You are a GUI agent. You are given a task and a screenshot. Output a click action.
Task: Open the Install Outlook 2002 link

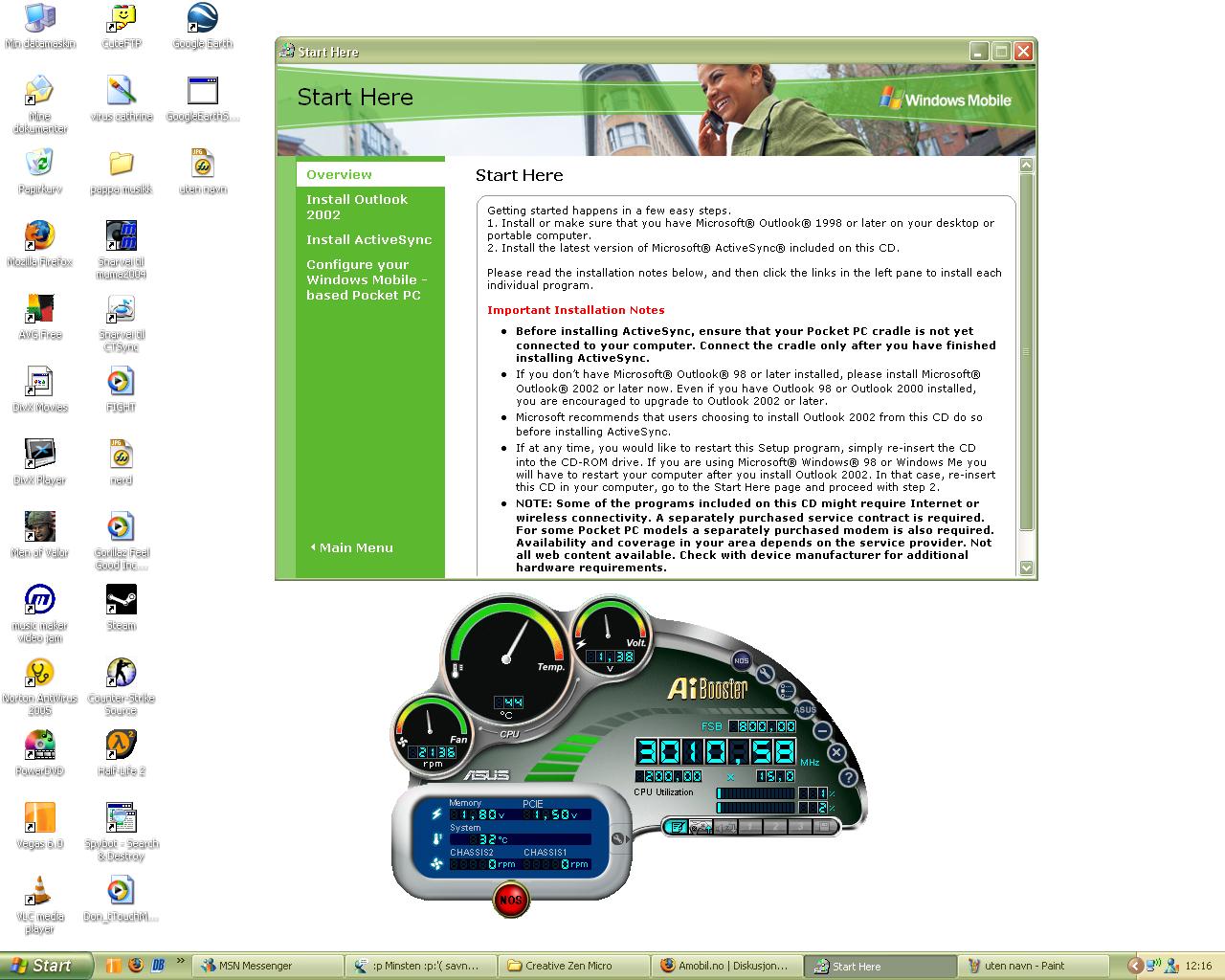(x=357, y=207)
